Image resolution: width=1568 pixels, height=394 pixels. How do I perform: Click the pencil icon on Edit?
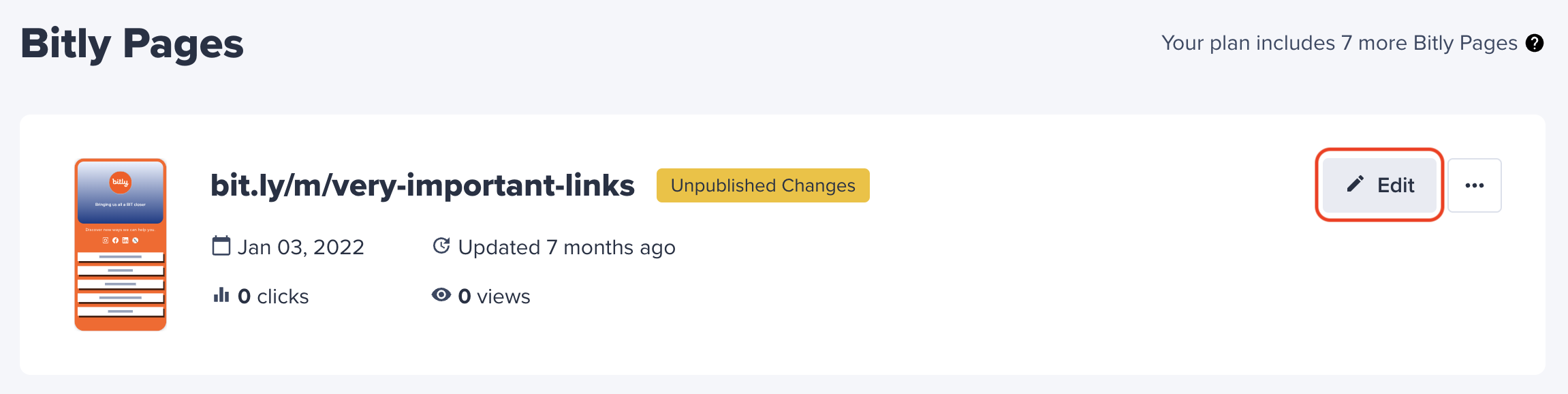pyautogui.click(x=1355, y=184)
